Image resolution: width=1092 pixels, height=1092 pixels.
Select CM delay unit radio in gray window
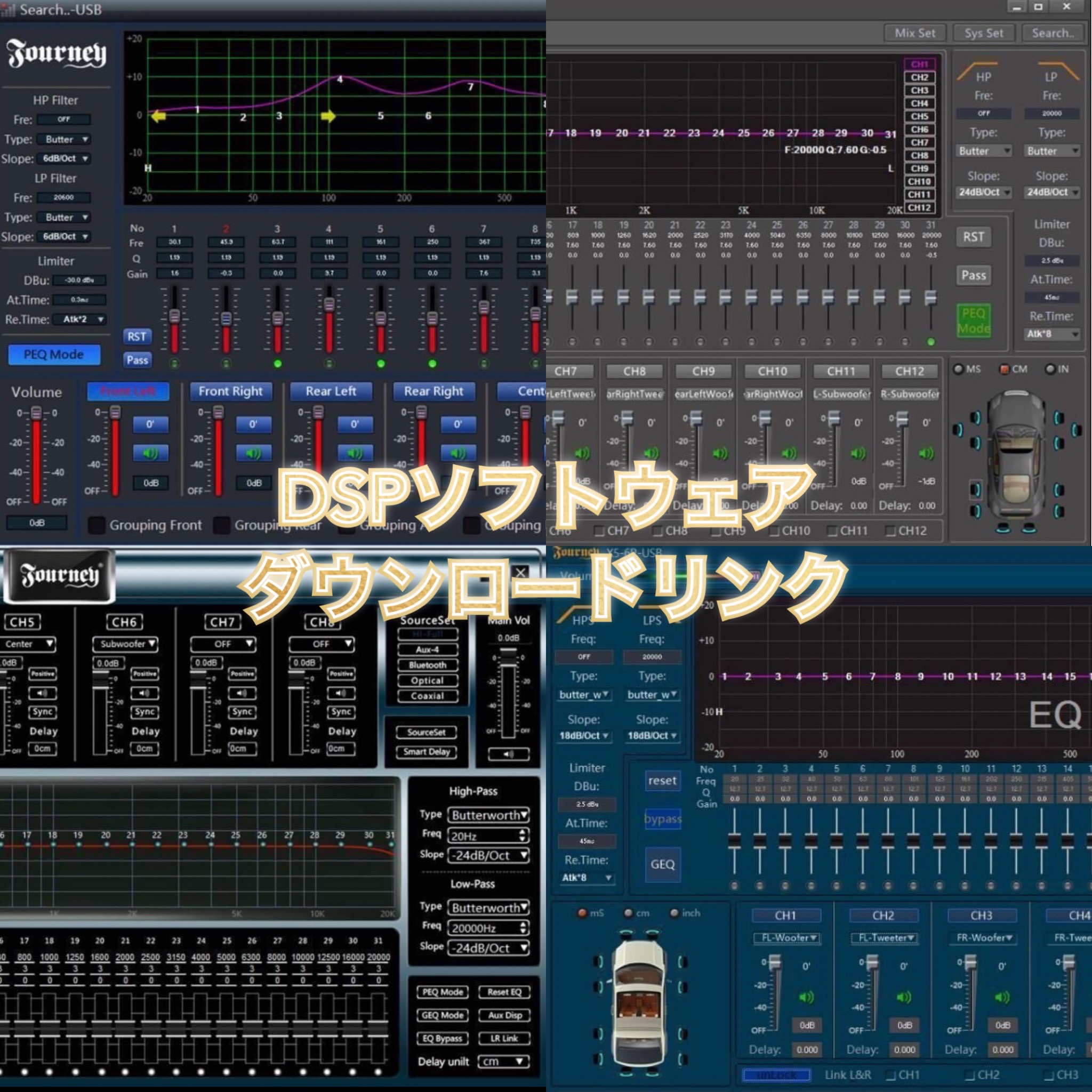click(1005, 369)
